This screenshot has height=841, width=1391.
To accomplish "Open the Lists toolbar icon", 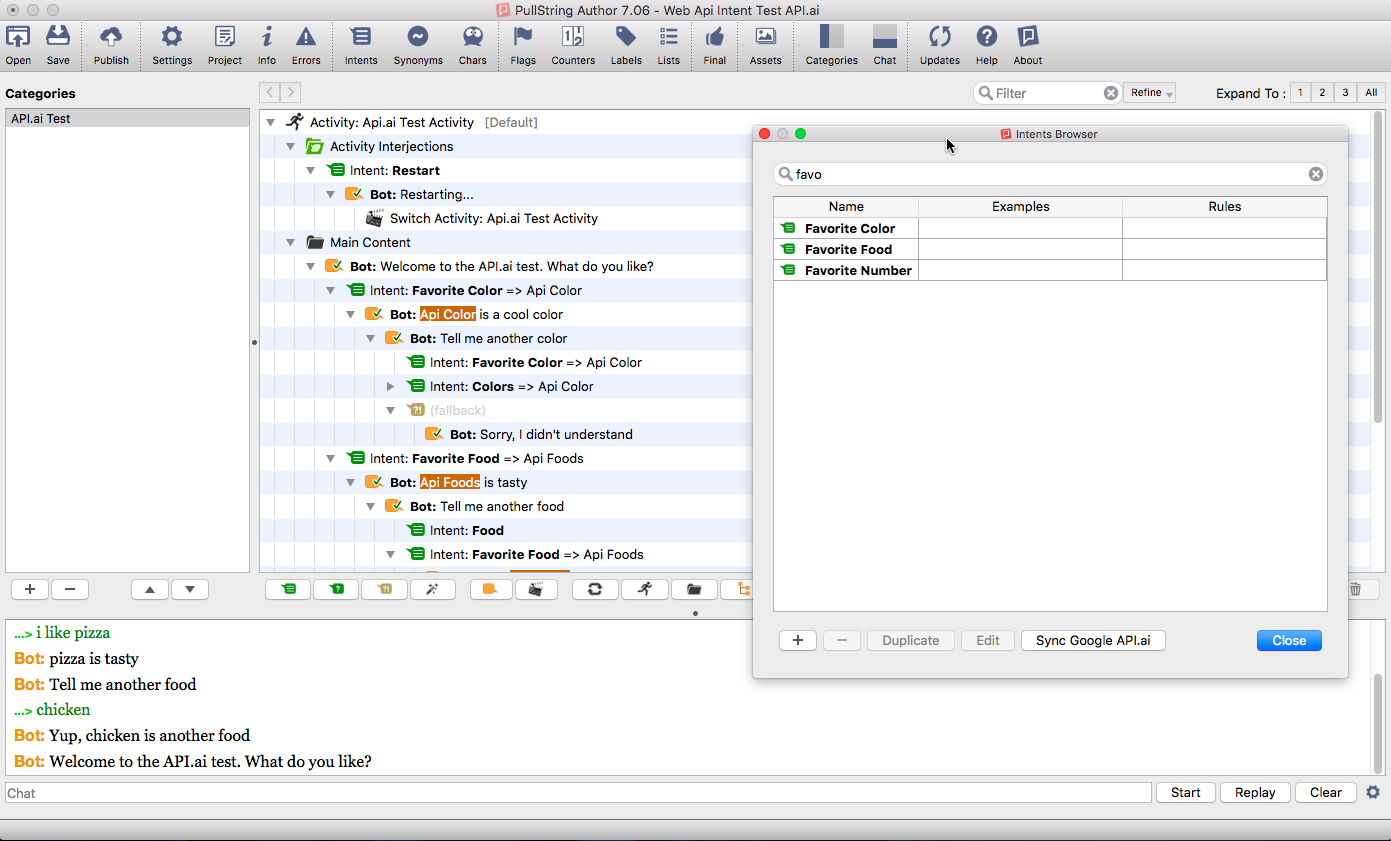I will 669,44.
